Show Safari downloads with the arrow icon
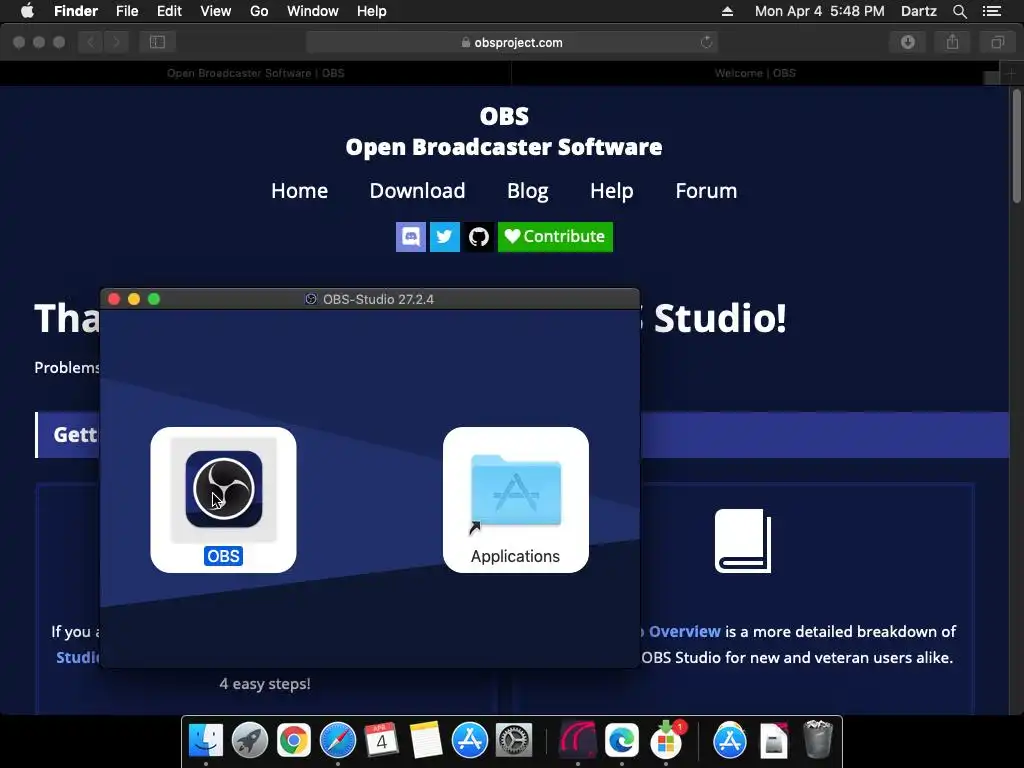Screen dimensions: 1024x768 click(908, 42)
